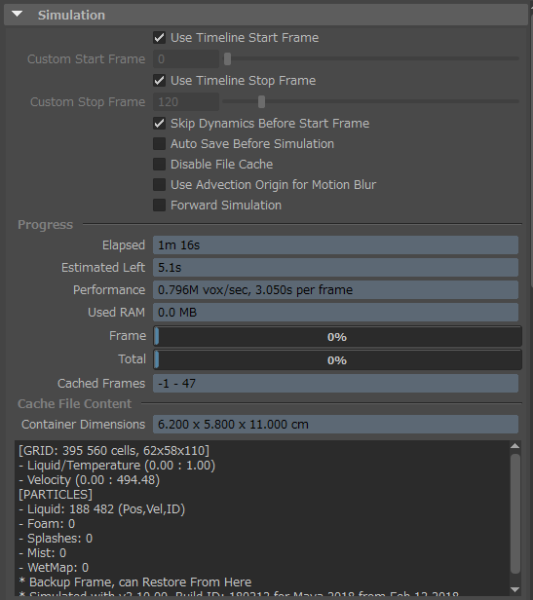Uncheck Use Timeline Stop Frame

point(159,80)
